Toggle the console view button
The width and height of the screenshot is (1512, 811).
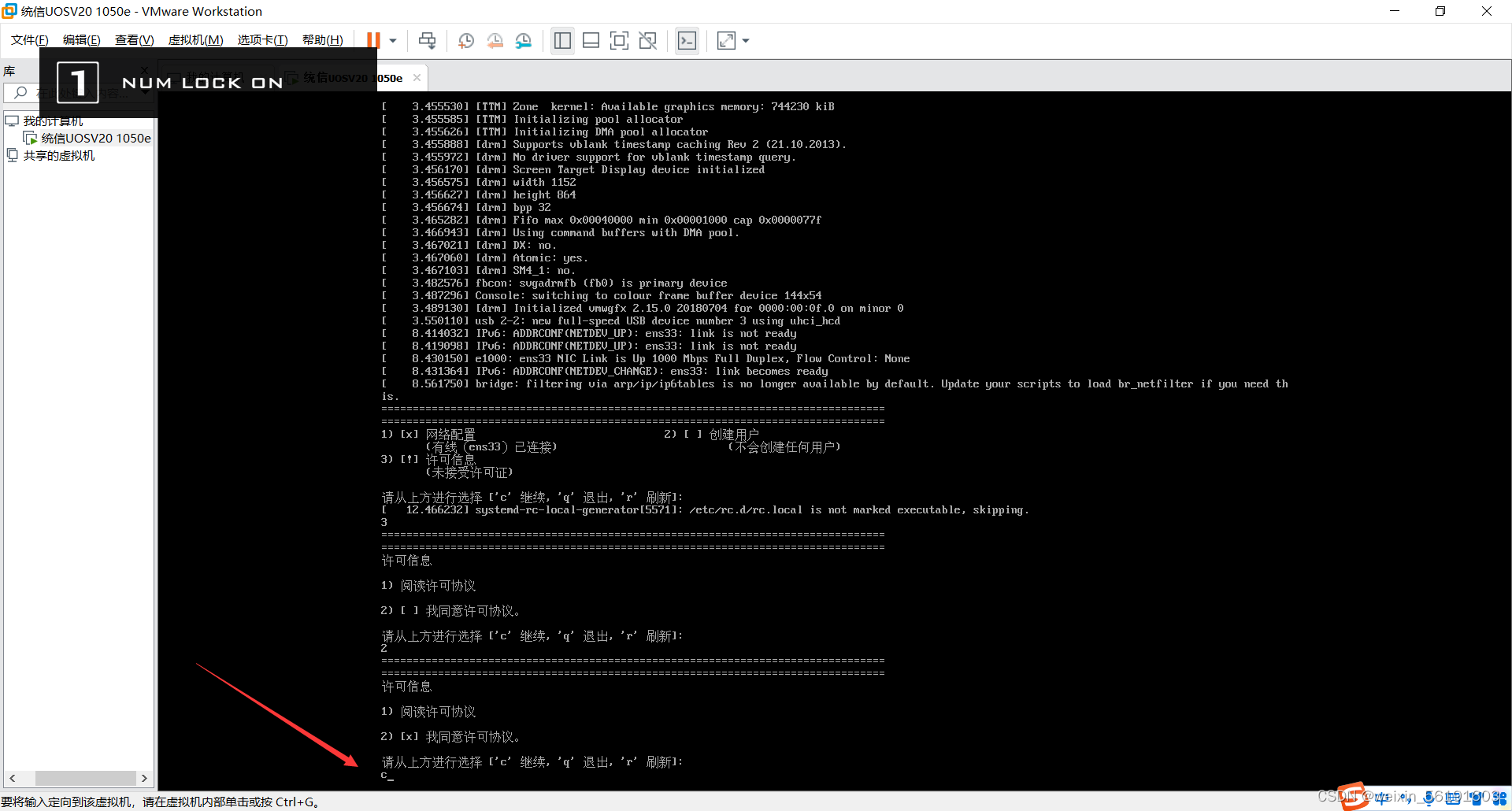(x=687, y=40)
